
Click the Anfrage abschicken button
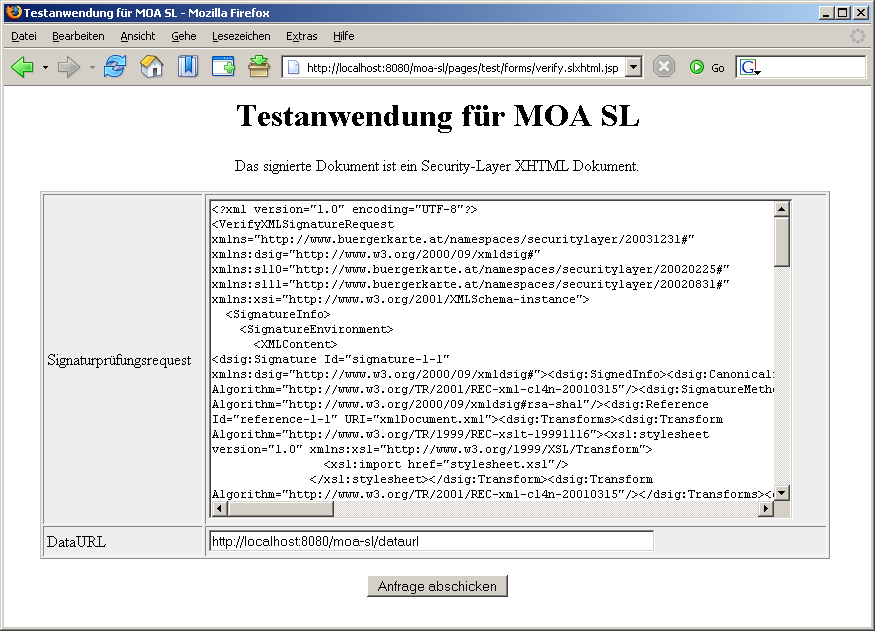pyautogui.click(x=437, y=586)
